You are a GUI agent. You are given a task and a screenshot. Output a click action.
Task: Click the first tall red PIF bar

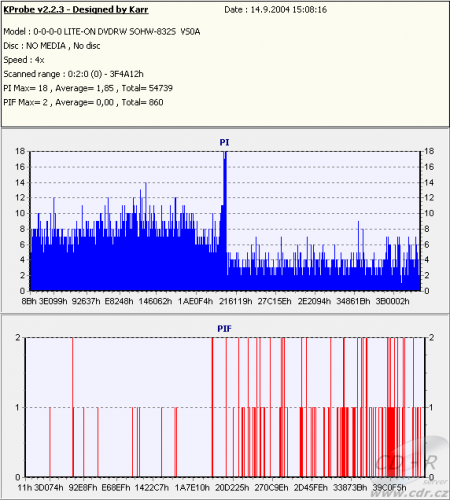coord(73,407)
